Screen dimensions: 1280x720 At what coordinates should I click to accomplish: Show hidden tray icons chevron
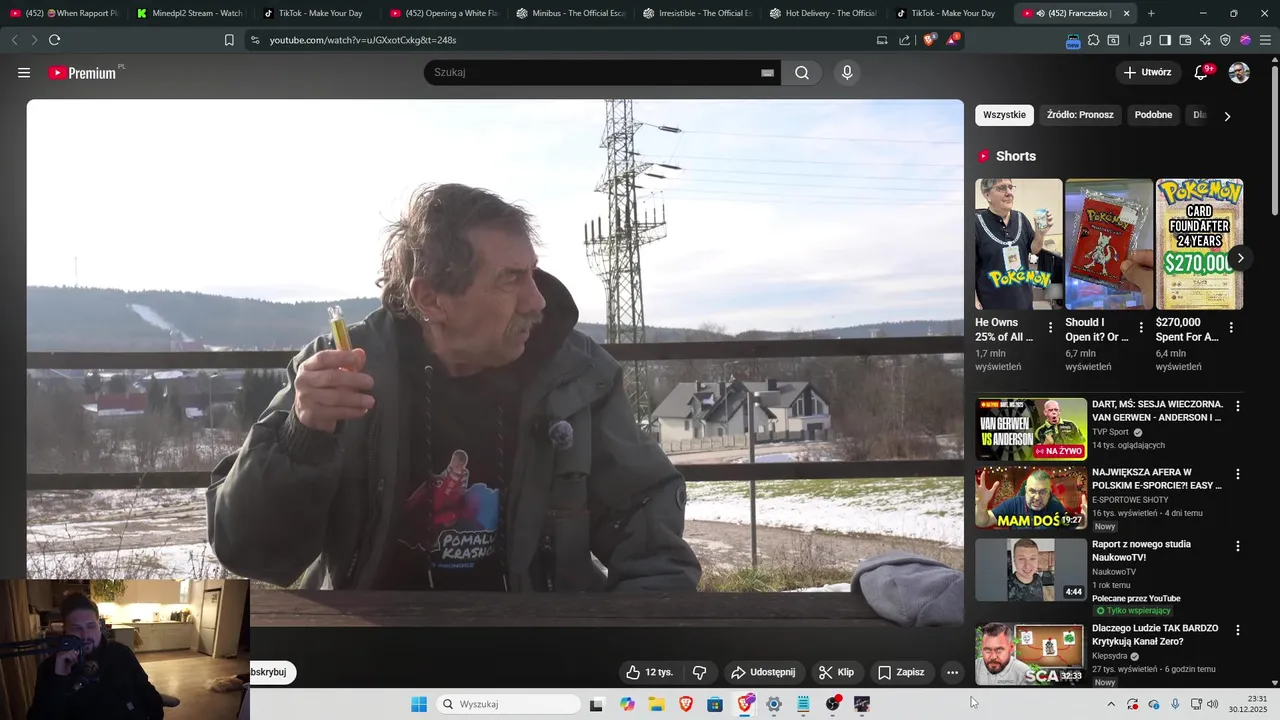click(x=1110, y=704)
